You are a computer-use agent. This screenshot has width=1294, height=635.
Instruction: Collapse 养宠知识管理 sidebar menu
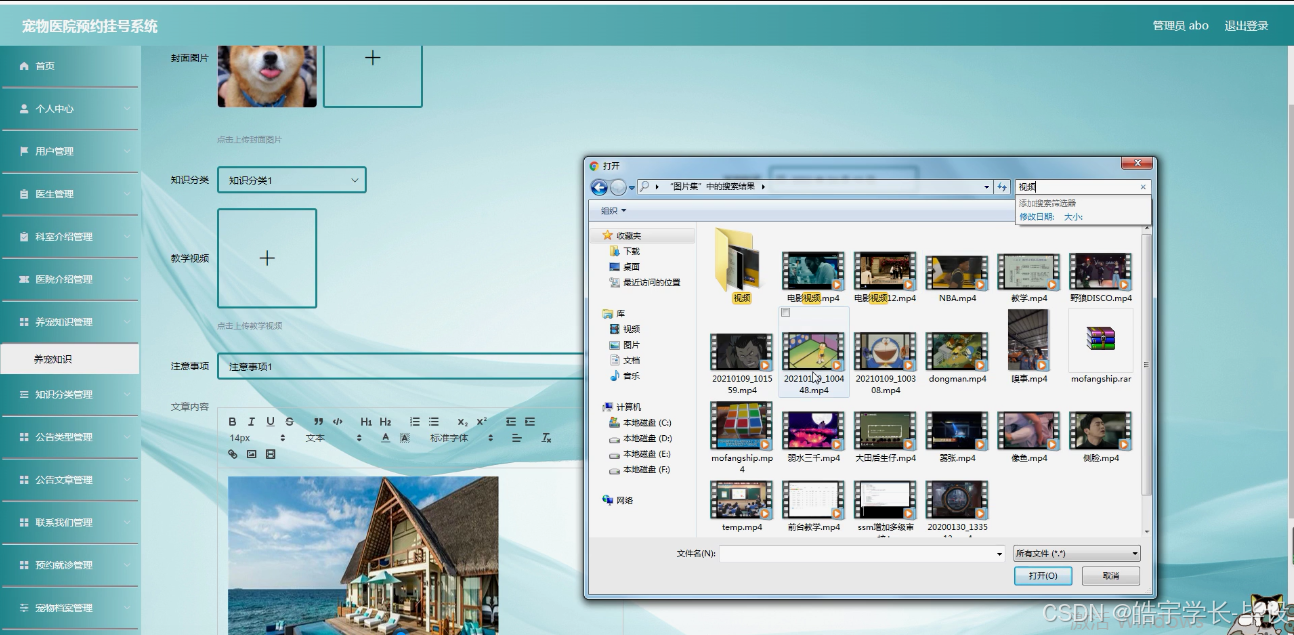pyautogui.click(x=70, y=322)
